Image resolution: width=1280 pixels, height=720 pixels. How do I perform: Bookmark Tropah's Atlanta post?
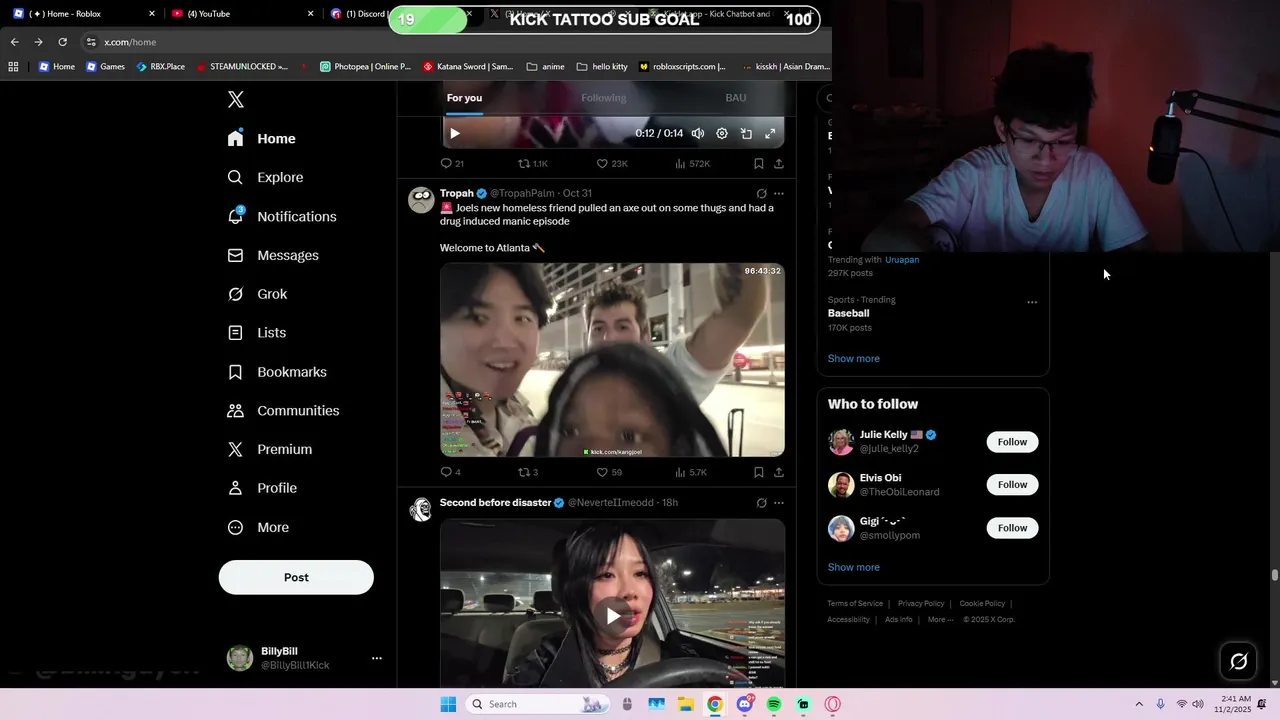759,472
